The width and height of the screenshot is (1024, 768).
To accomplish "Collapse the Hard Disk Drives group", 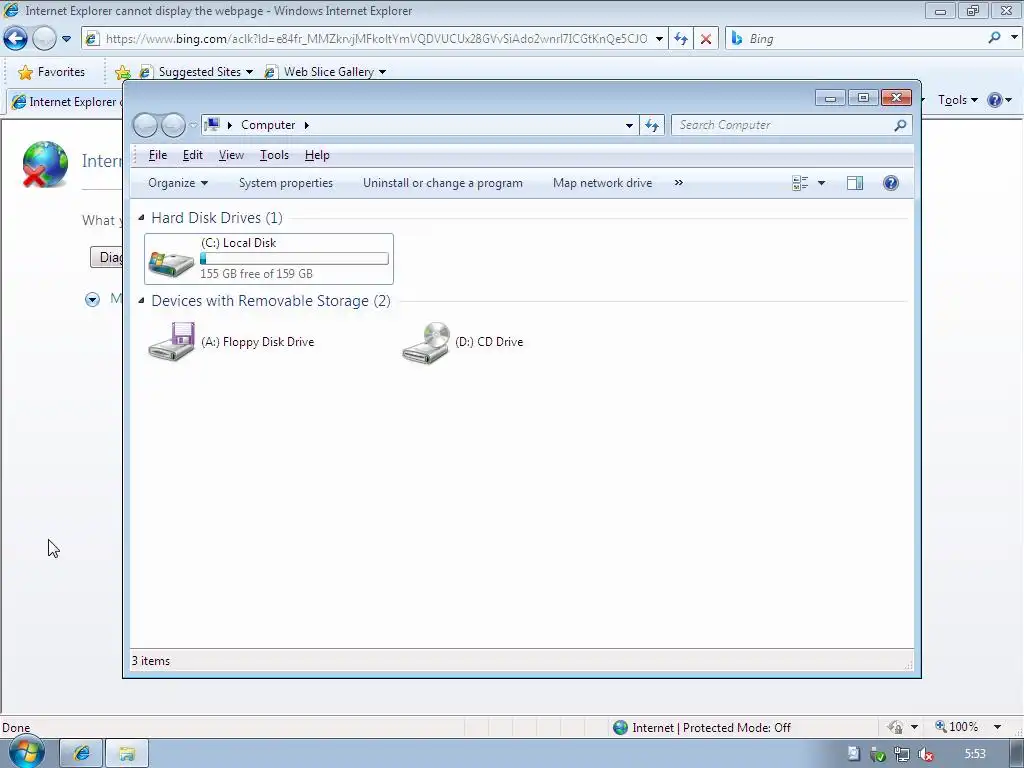I will pyautogui.click(x=141, y=217).
